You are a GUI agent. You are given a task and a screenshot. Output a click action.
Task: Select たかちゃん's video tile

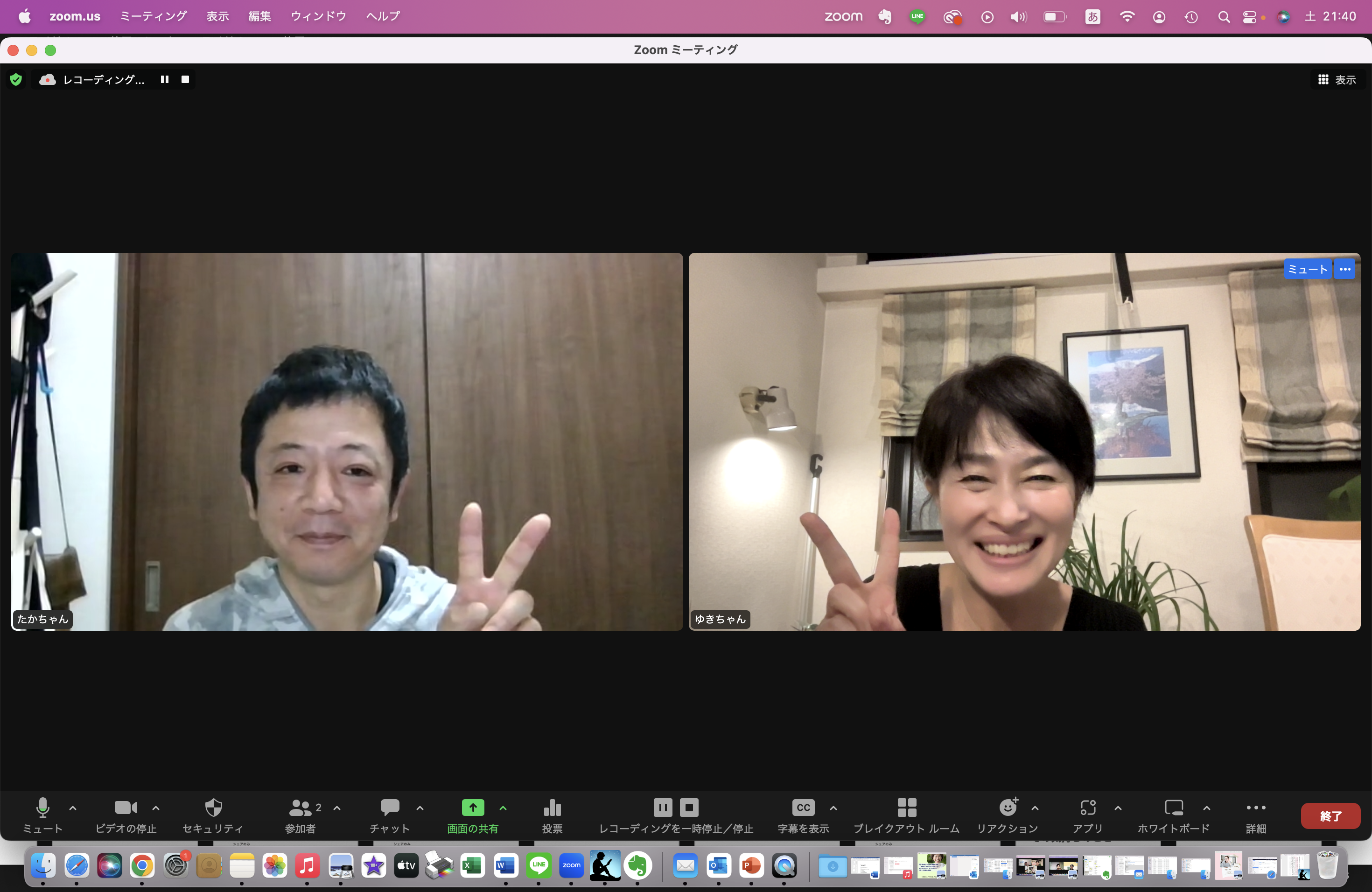coord(346,441)
